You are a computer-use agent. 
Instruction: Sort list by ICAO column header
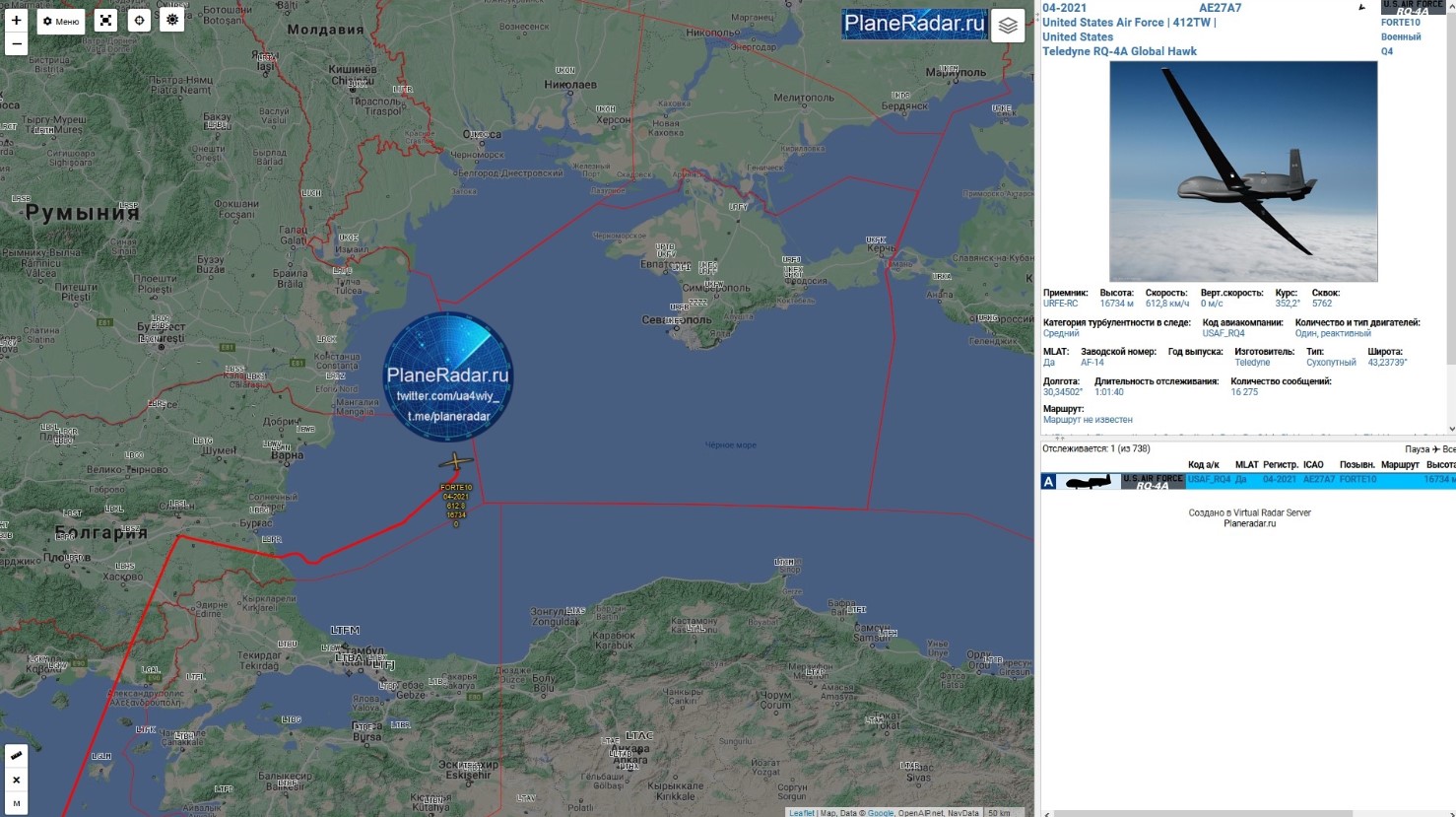click(x=1313, y=465)
